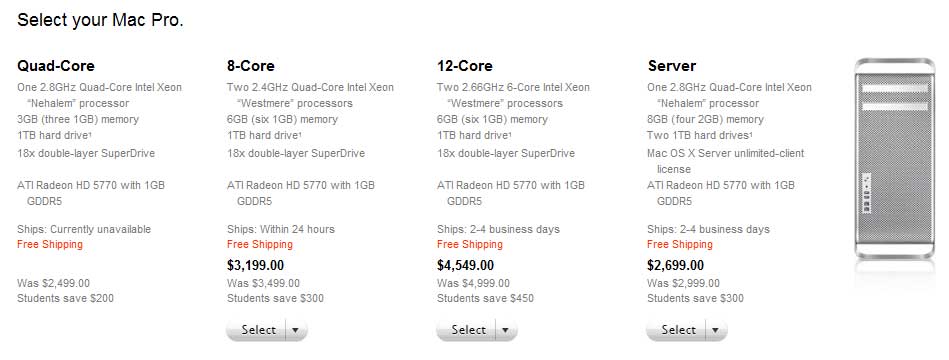Click the 8-Core model heading
Screen dimensions: 949x360
click(251, 65)
